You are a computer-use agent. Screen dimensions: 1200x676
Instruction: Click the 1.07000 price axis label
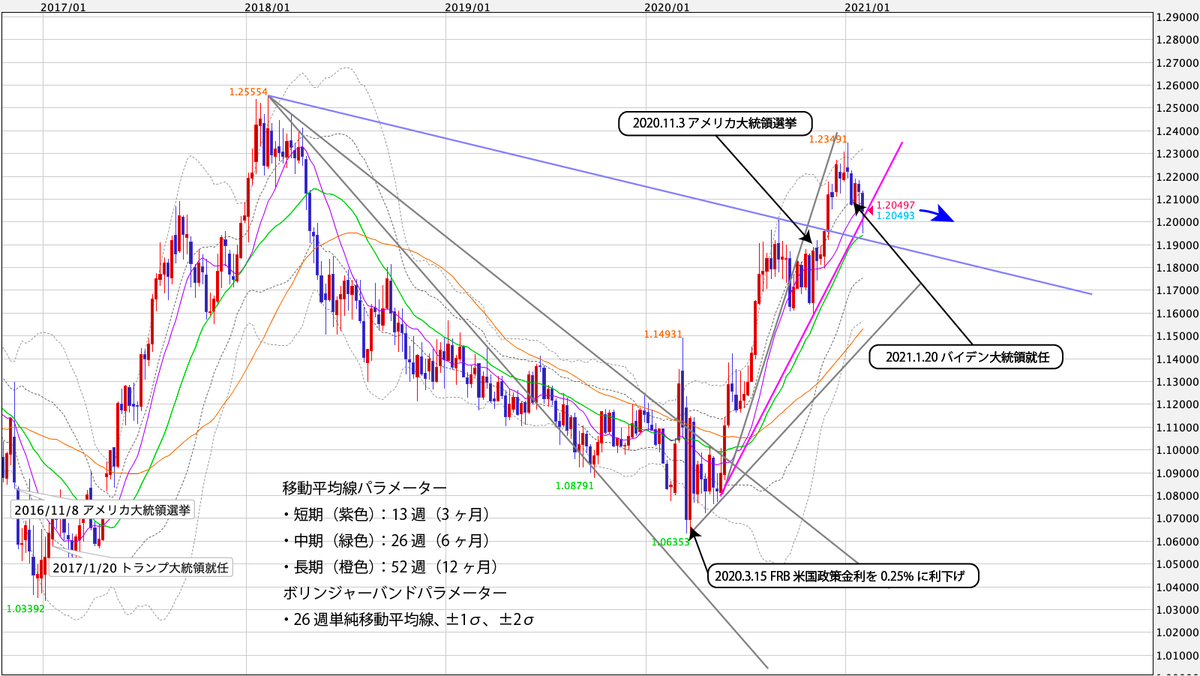(1176, 519)
